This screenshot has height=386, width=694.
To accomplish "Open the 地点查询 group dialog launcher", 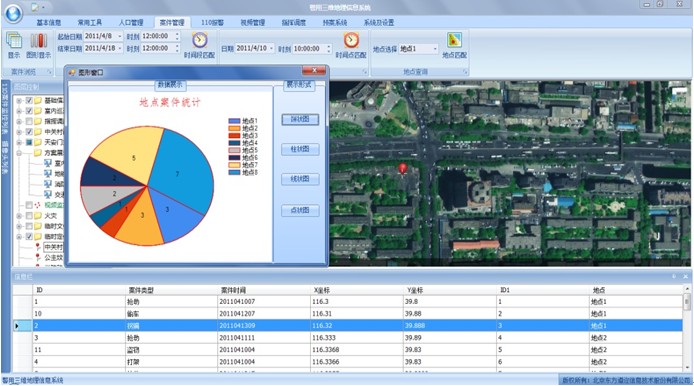I will click(x=465, y=72).
